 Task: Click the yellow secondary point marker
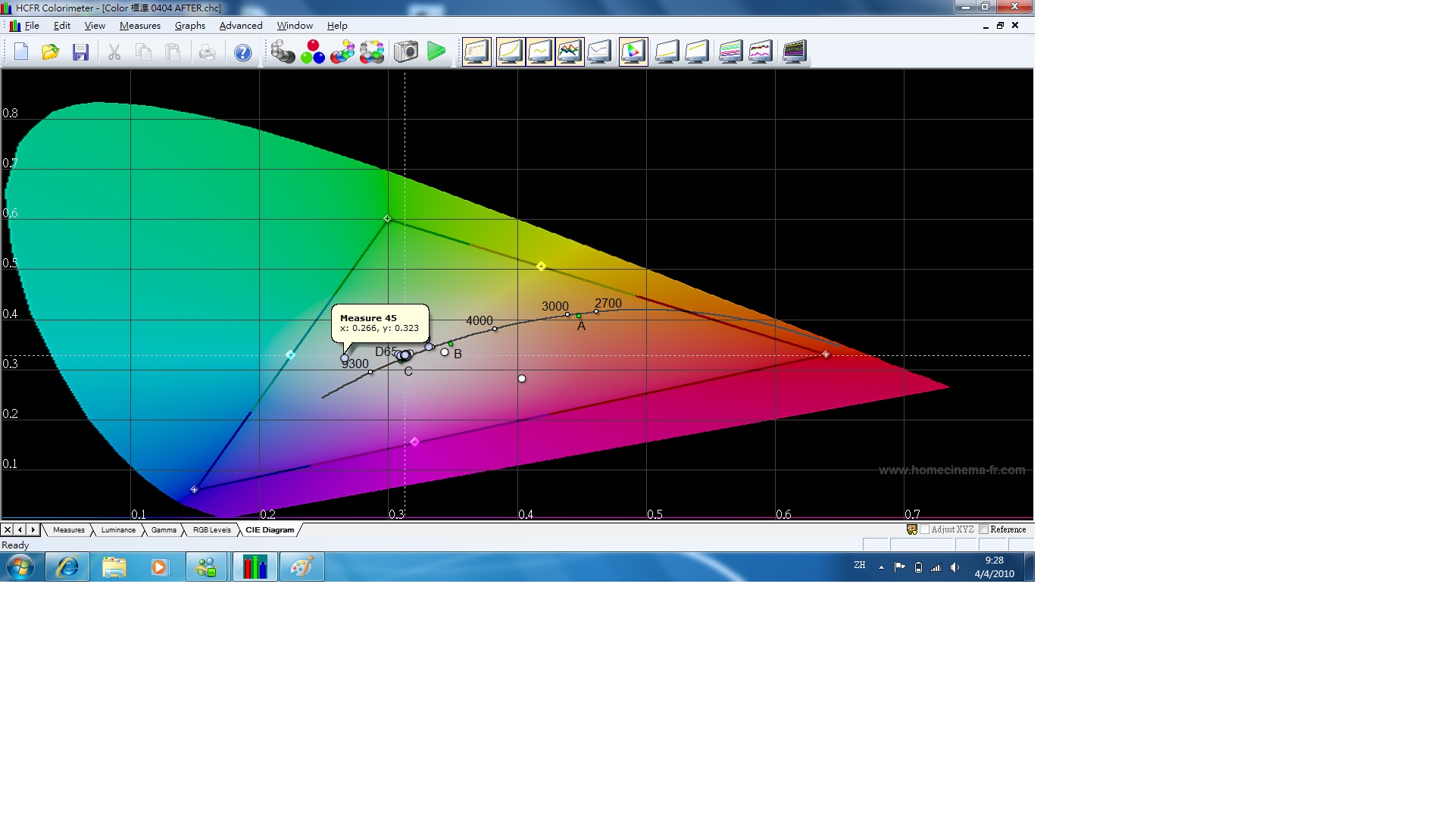541,267
